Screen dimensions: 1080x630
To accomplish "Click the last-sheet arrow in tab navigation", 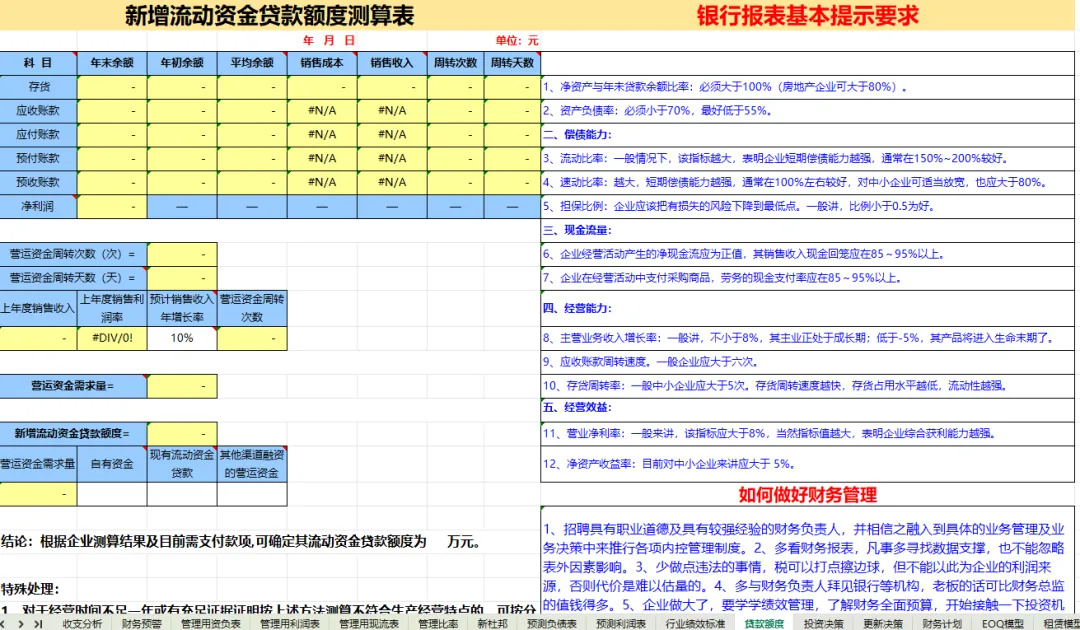I will [x=38, y=623].
